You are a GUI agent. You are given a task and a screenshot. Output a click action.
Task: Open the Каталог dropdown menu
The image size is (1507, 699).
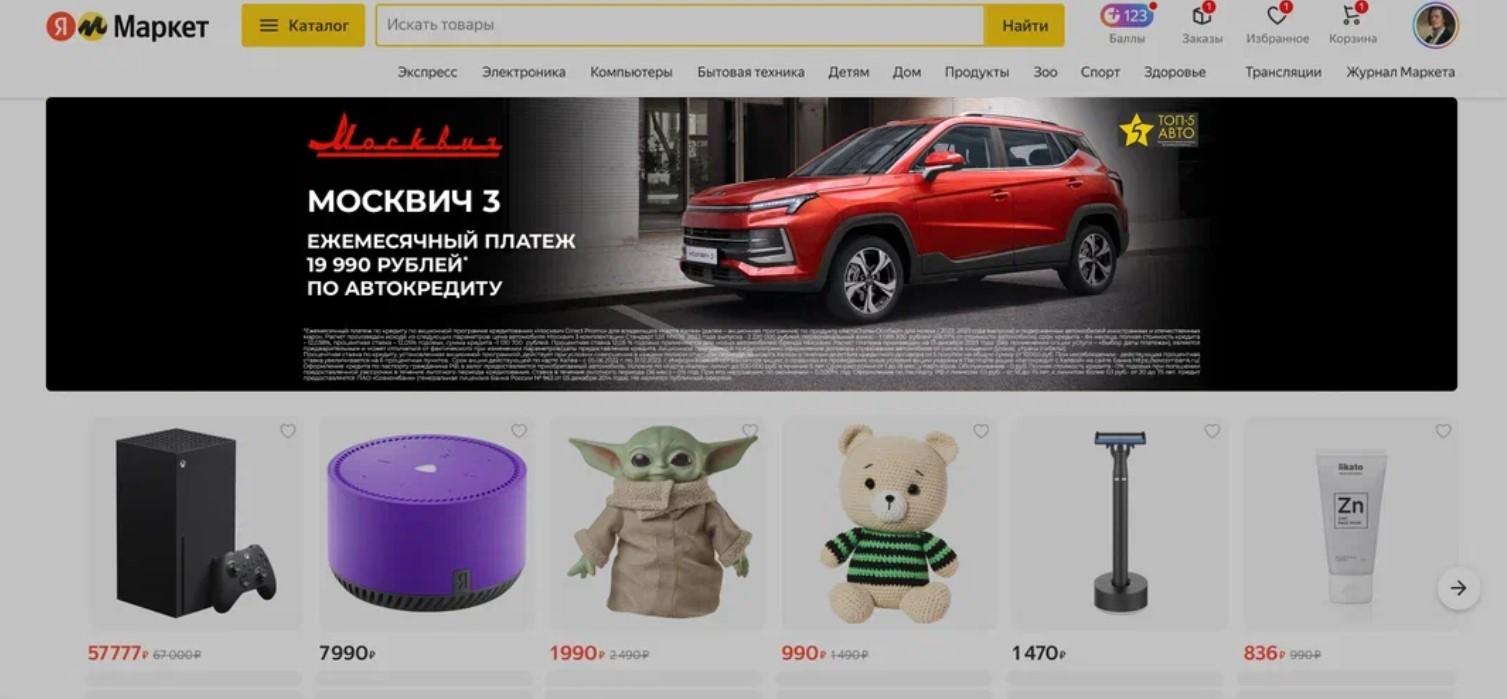click(303, 25)
